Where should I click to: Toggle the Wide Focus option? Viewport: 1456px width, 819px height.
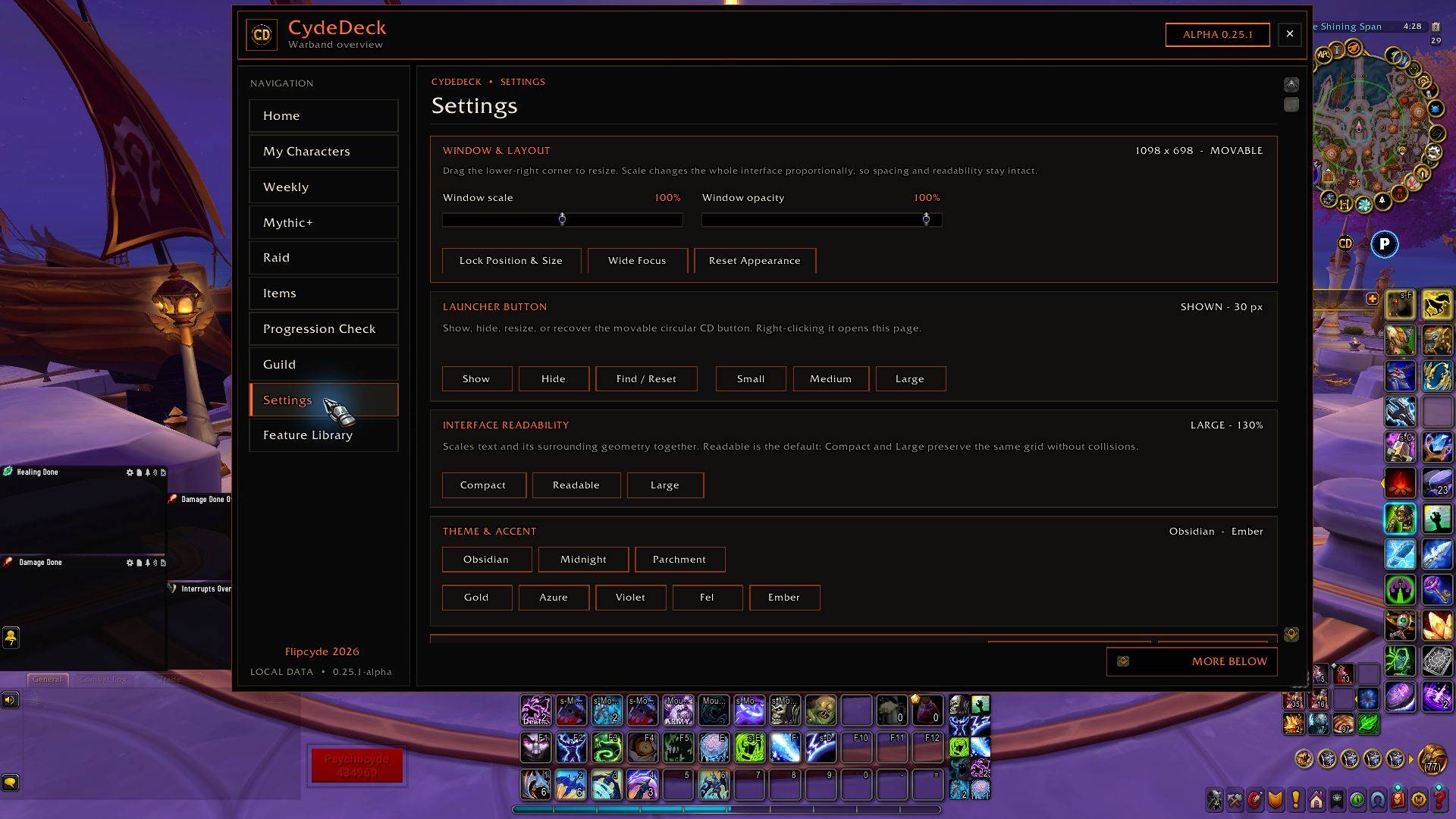coord(637,261)
